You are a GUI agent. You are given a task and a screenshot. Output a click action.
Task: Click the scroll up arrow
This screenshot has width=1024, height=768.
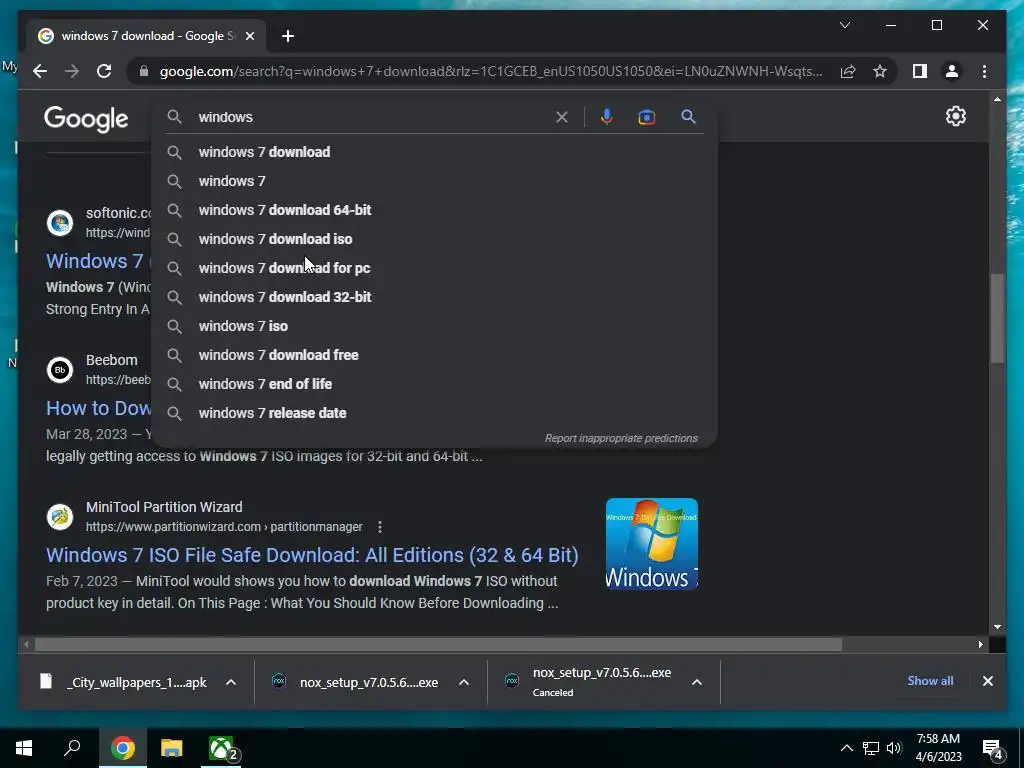tap(997, 99)
